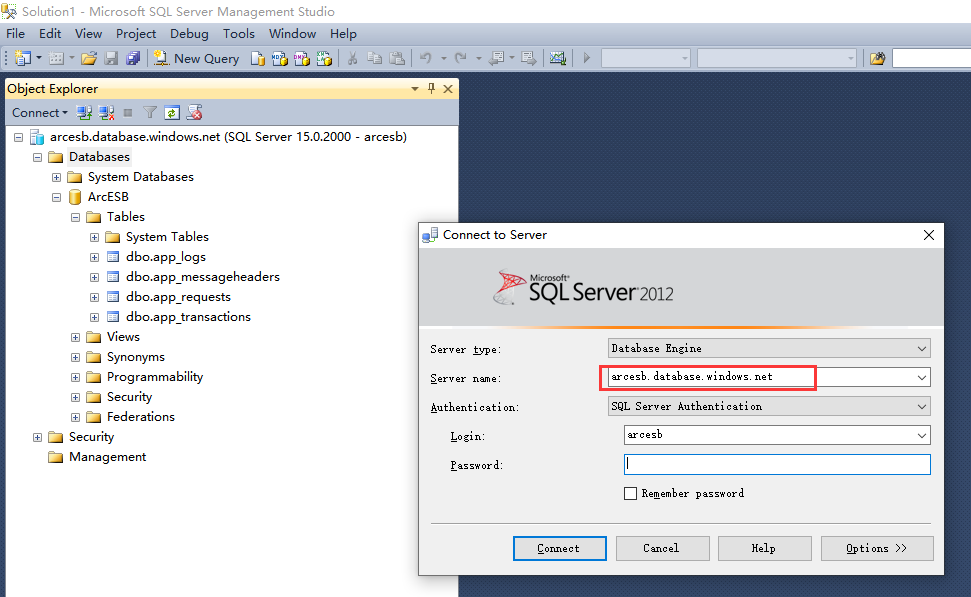Select the Federations folder

(x=141, y=417)
